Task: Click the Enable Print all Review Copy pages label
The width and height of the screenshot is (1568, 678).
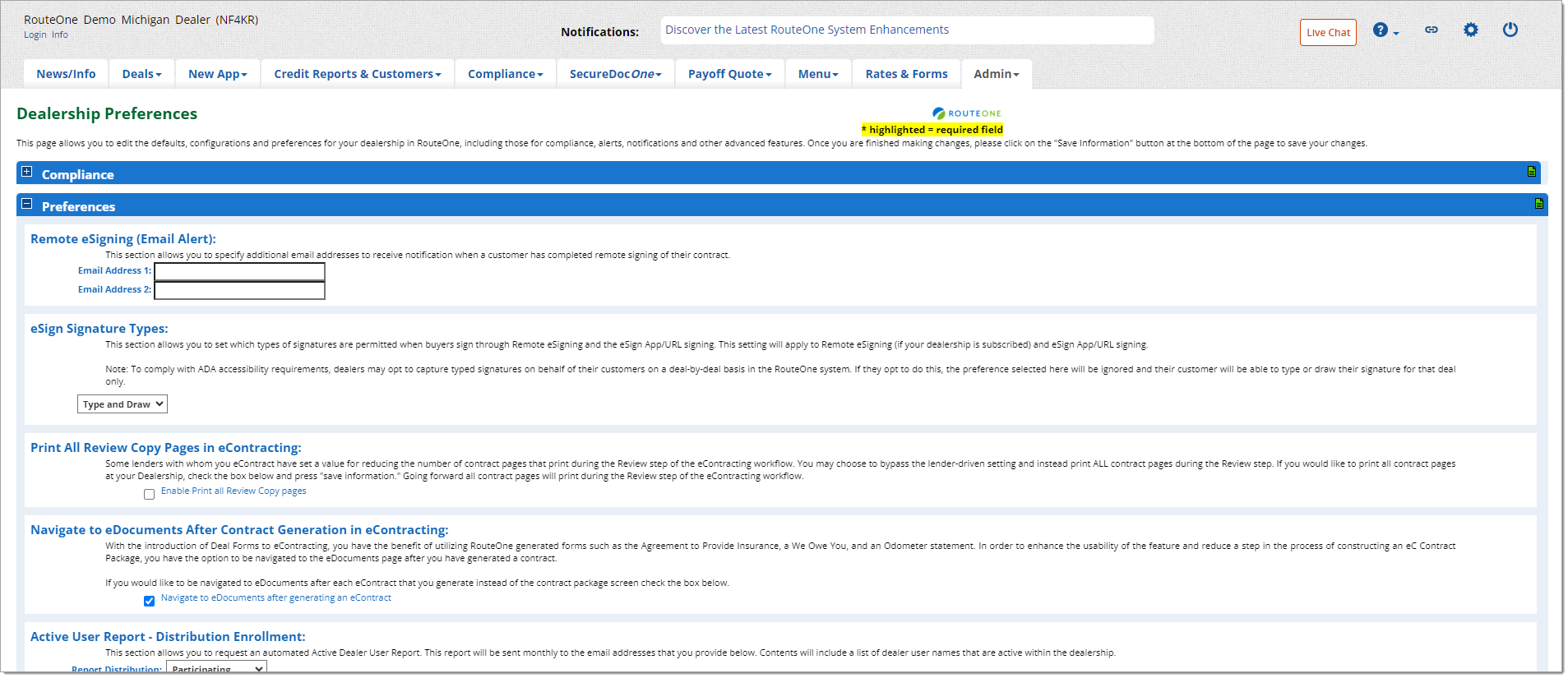Action: 234,491
